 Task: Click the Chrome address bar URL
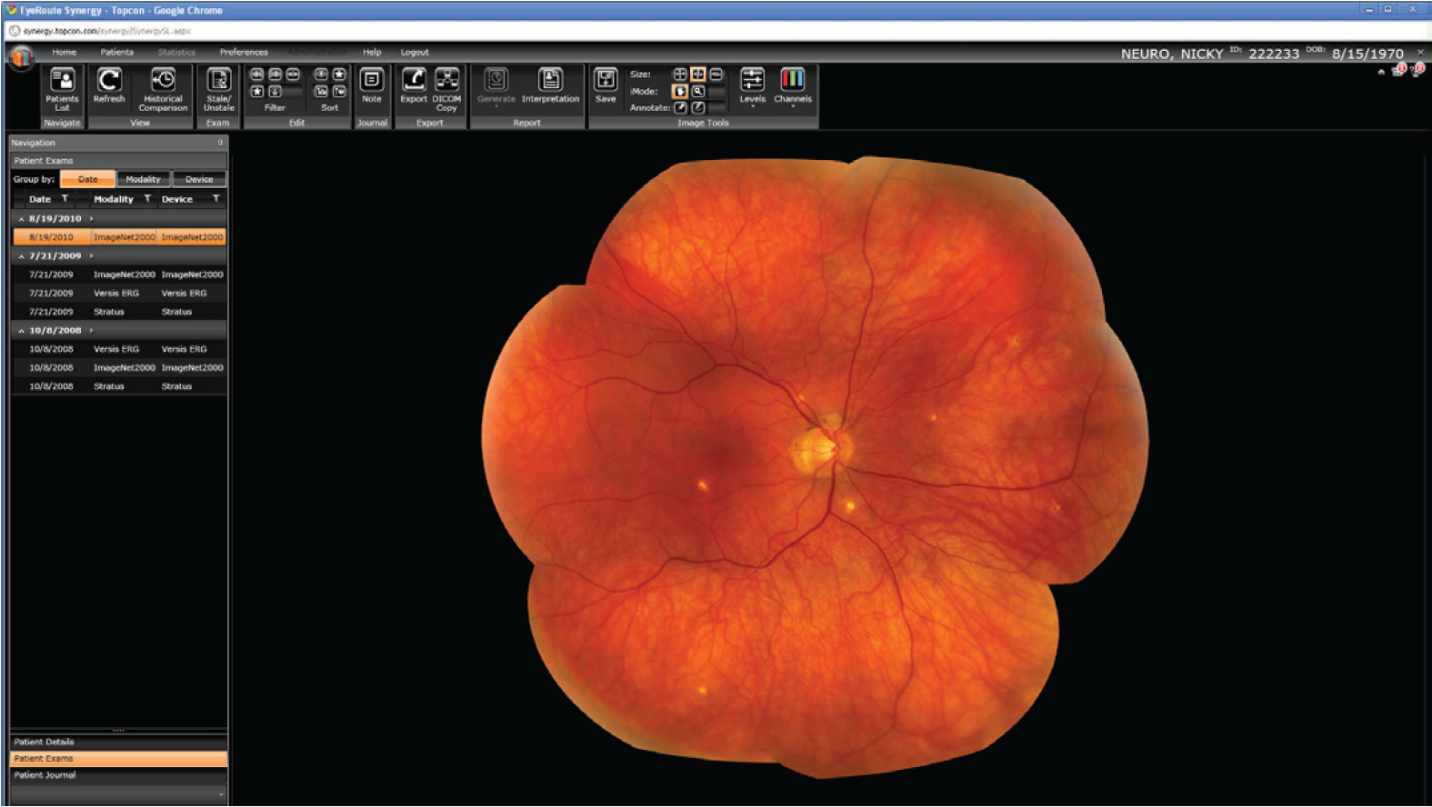coord(107,30)
